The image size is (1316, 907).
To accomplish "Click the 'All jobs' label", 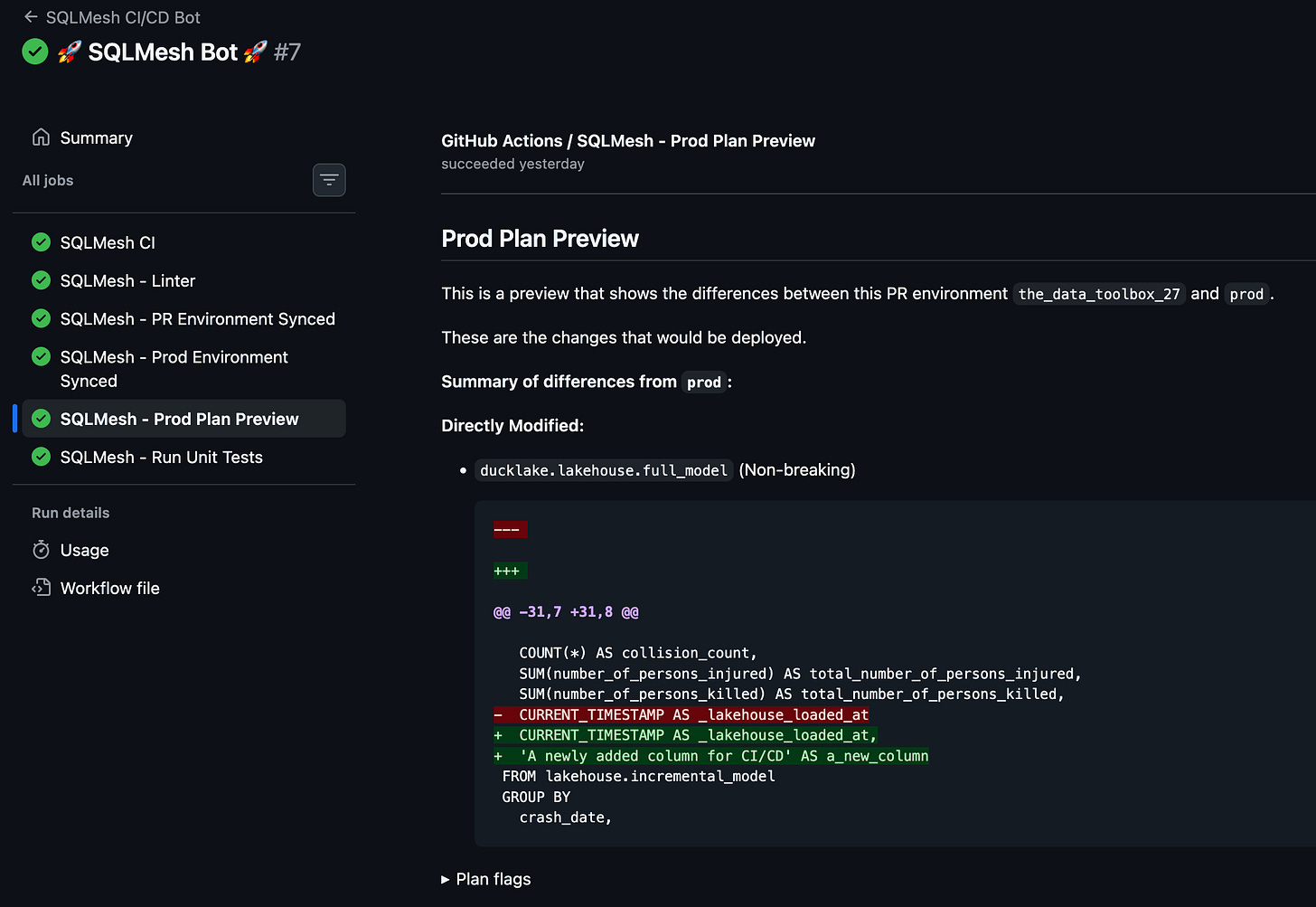I will pos(48,180).
